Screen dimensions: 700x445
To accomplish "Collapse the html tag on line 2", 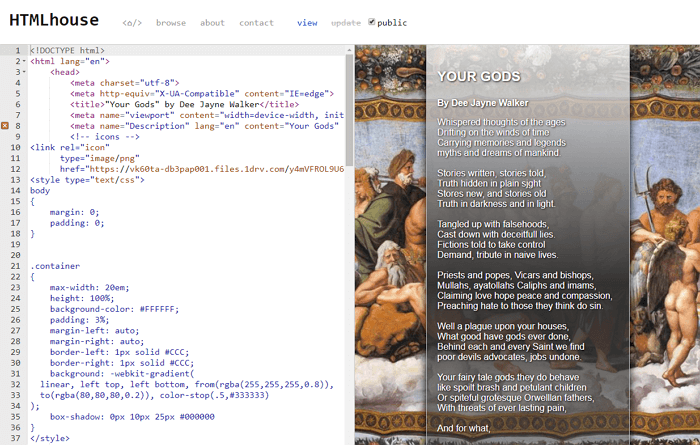I will click(24, 61).
